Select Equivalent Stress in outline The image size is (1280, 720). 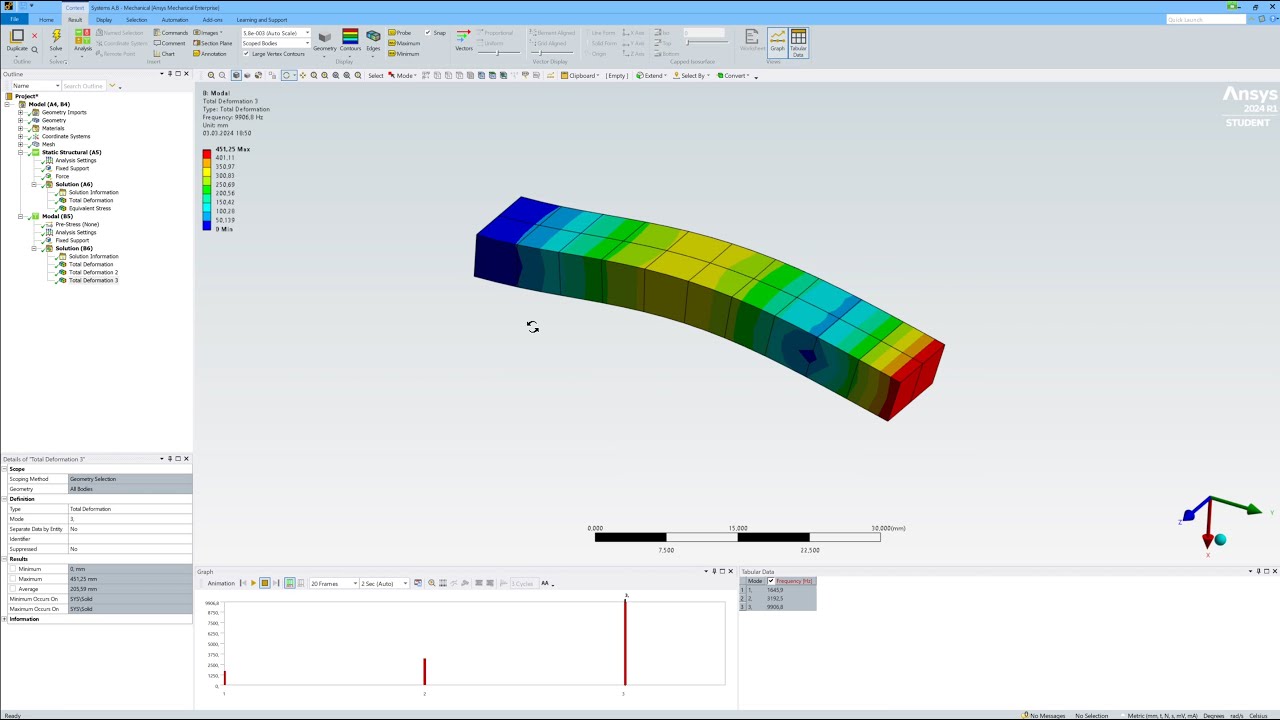[90, 208]
